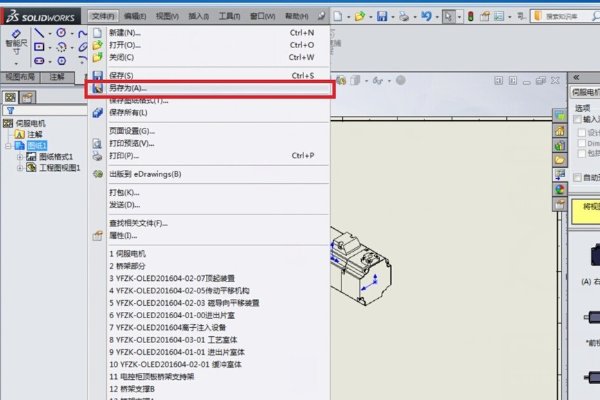The height and width of the screenshot is (400, 600).
Task: Open the FeatureManager design tree tab
Action: coord(11,97)
